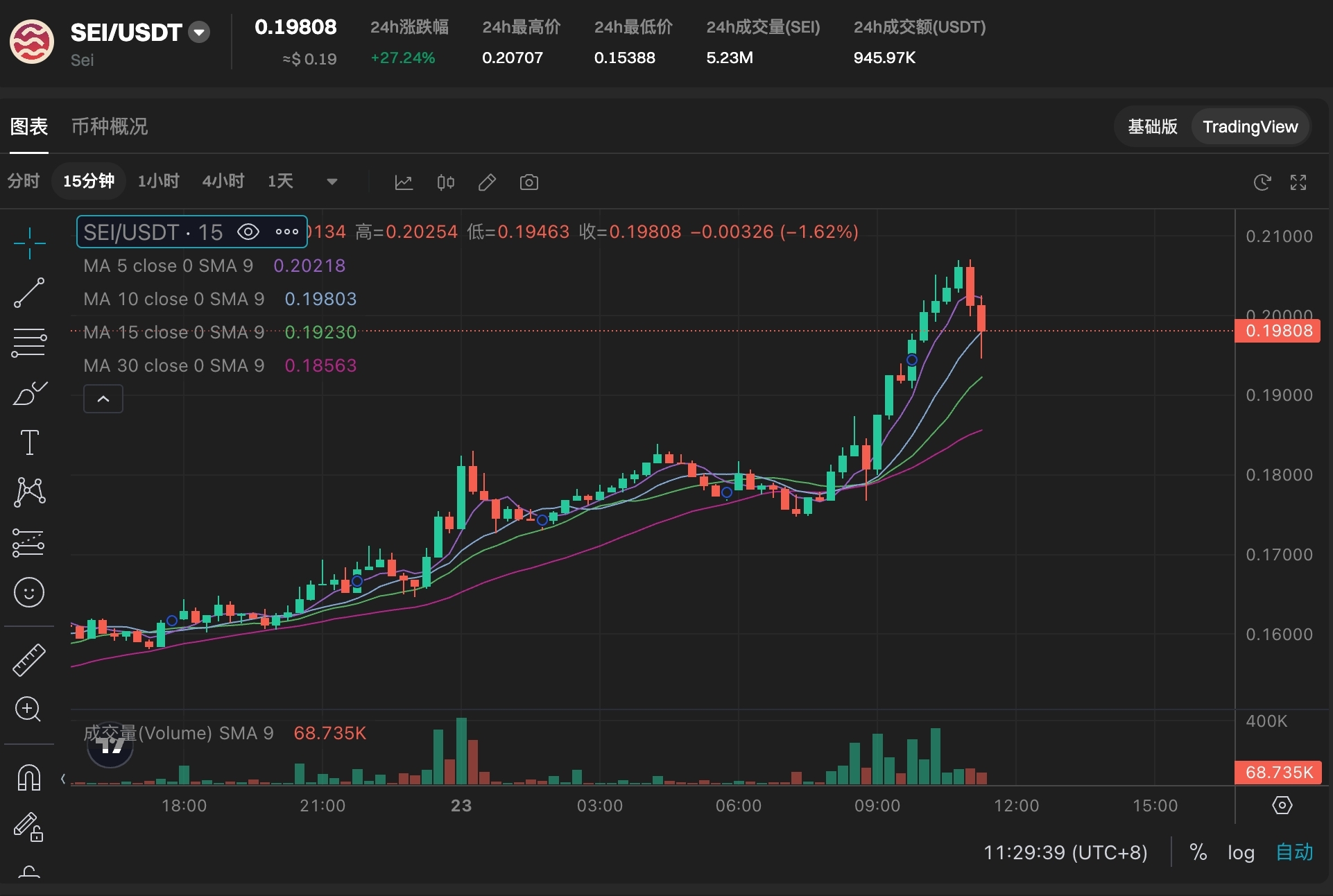Click the SEI coin logo
The image size is (1333, 896).
click(32, 42)
